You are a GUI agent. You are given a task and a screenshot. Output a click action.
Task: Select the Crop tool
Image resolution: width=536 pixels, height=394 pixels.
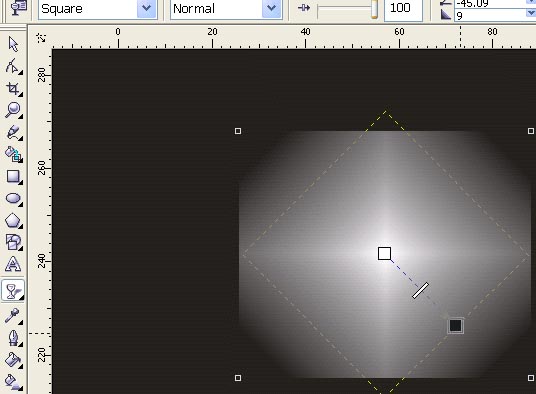[x=13, y=89]
